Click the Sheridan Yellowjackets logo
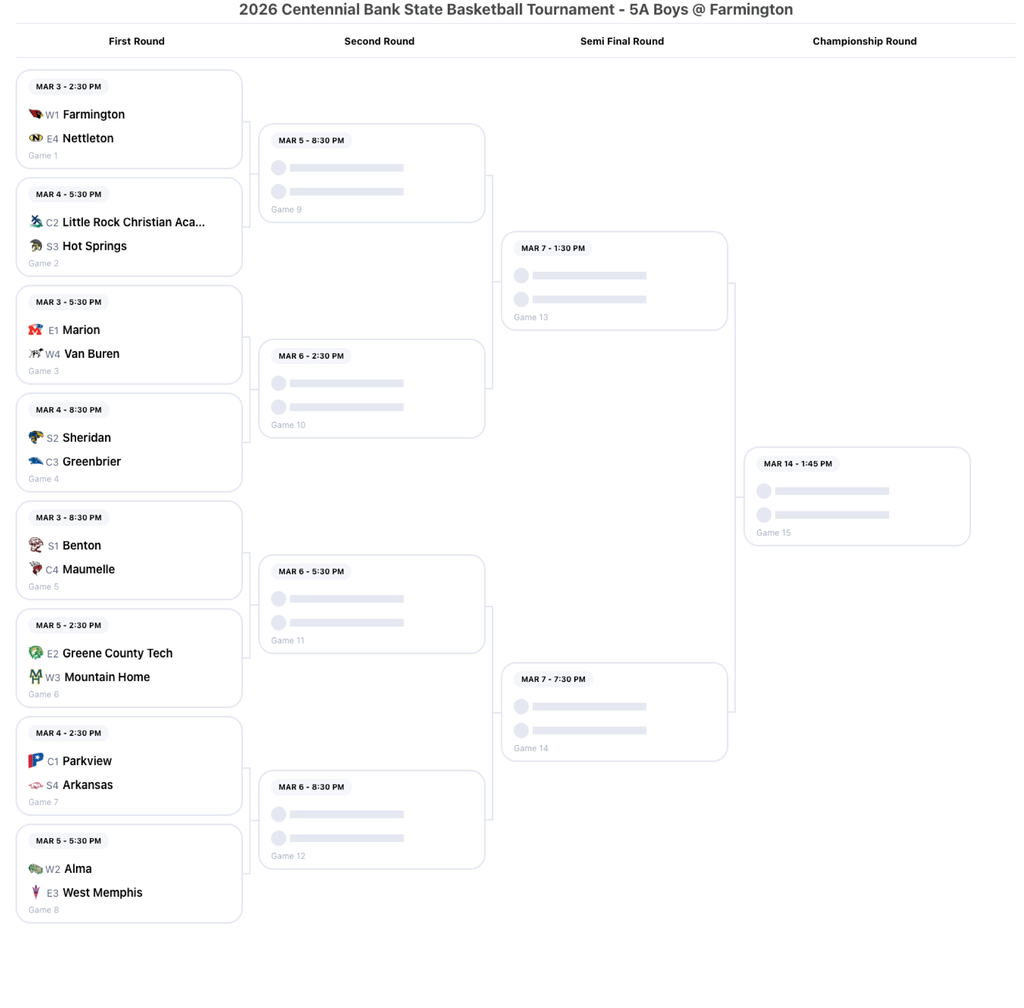The height and width of the screenshot is (1008, 1024). (x=38, y=437)
